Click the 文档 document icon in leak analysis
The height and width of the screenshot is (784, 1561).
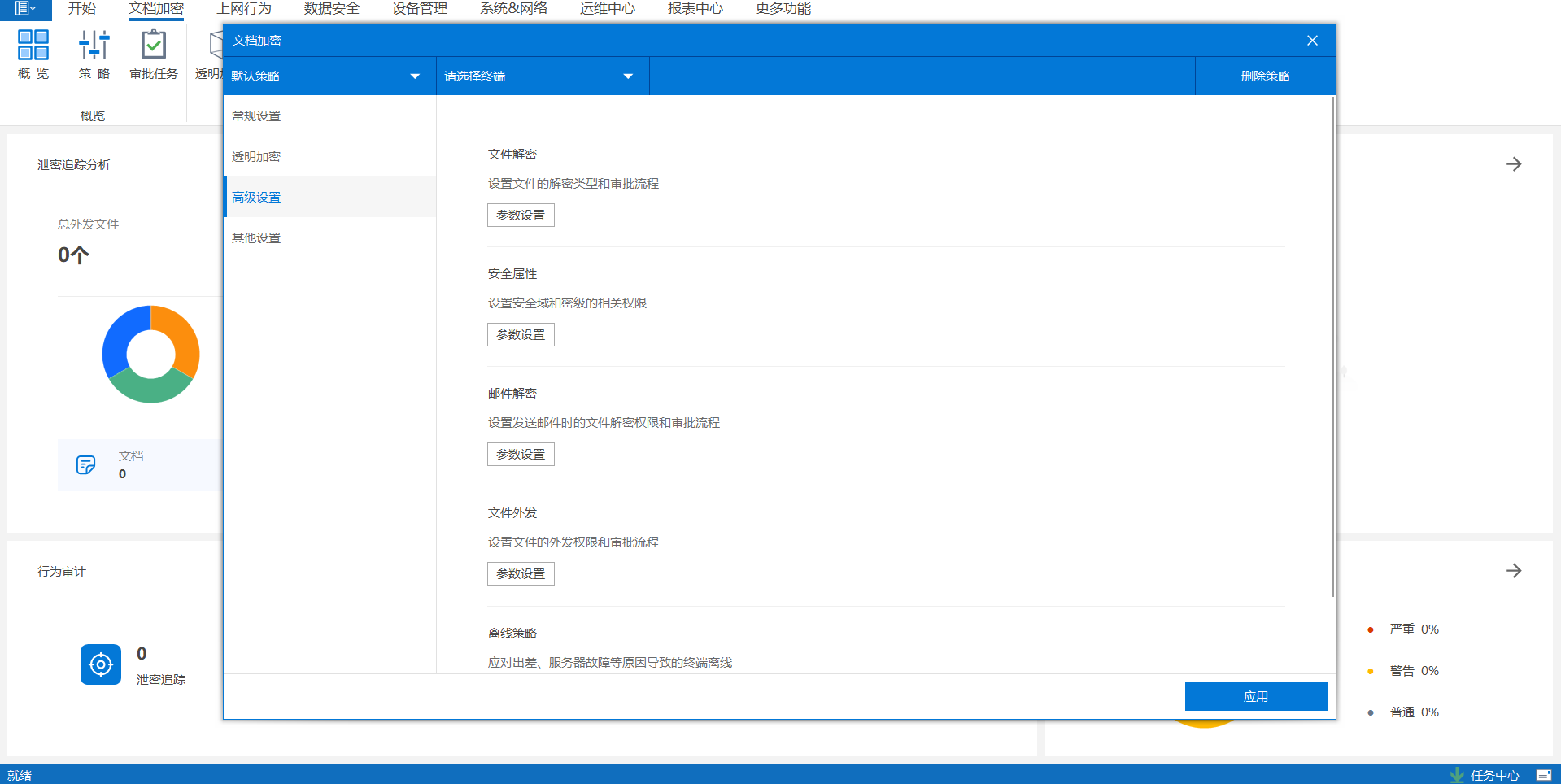(x=86, y=464)
